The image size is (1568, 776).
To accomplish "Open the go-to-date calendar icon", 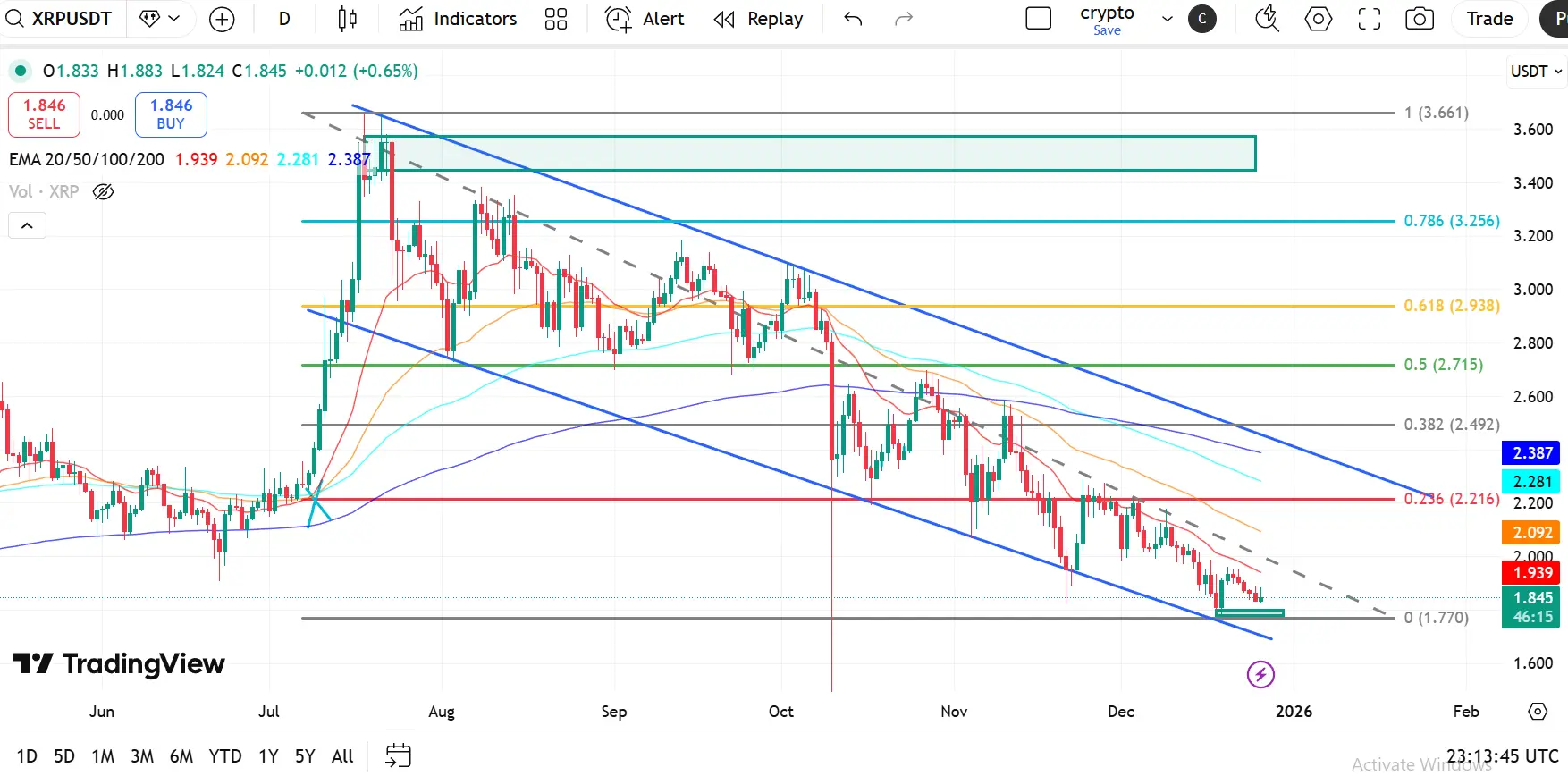I will click(x=398, y=755).
